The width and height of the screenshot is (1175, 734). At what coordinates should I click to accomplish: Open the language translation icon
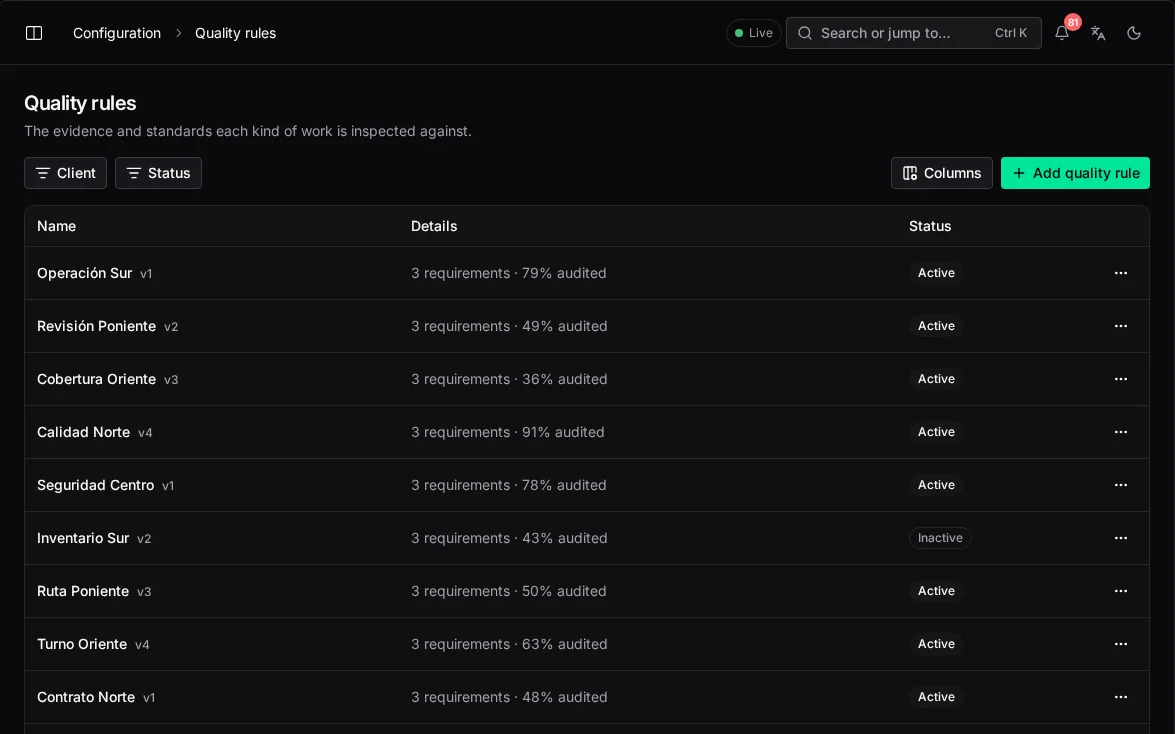pyautogui.click(x=1098, y=33)
